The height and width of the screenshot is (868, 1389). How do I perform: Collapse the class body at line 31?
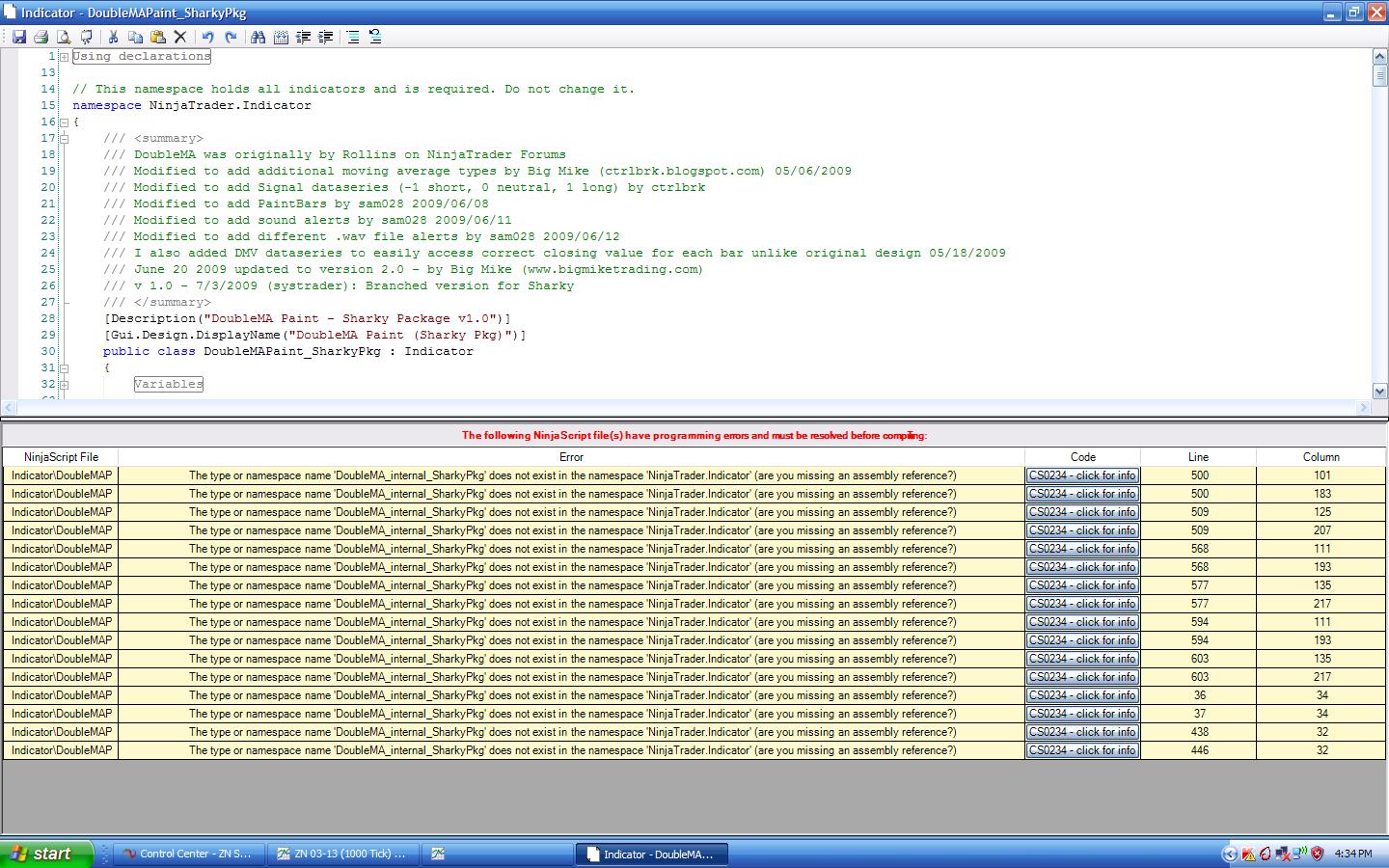click(64, 368)
